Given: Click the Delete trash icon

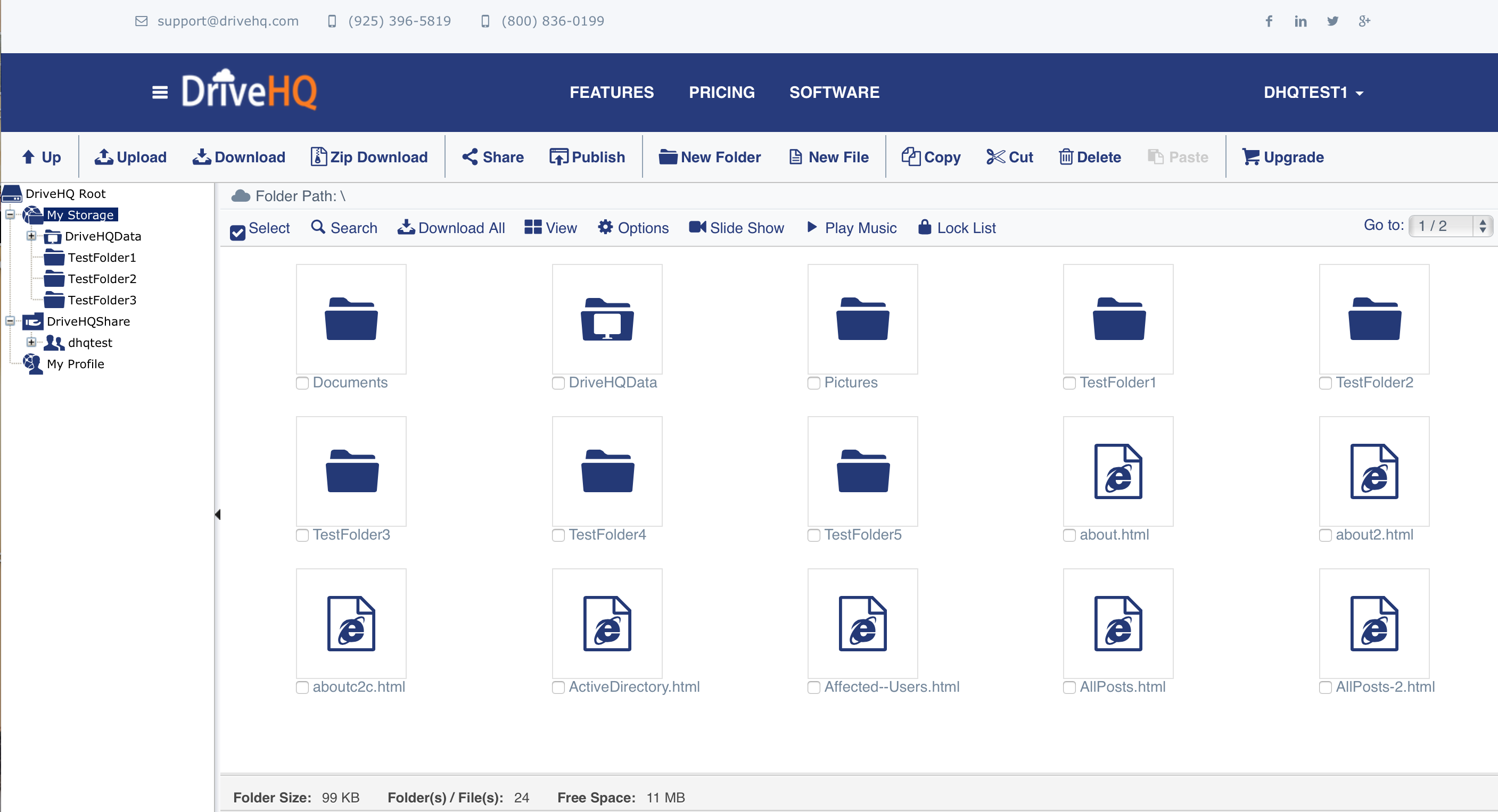Looking at the screenshot, I should [x=1065, y=157].
